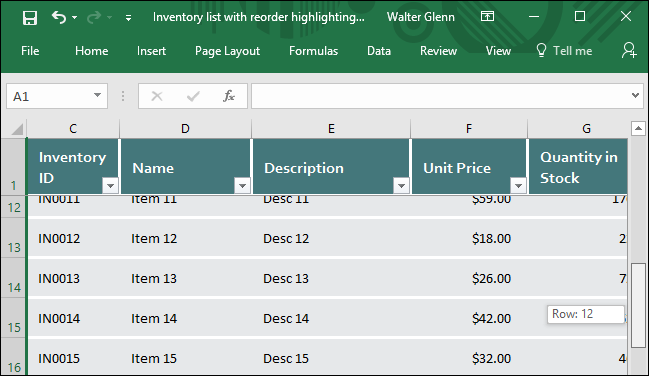649x376 pixels.
Task: Undo the last action with the arrow icon
Action: tap(59, 17)
